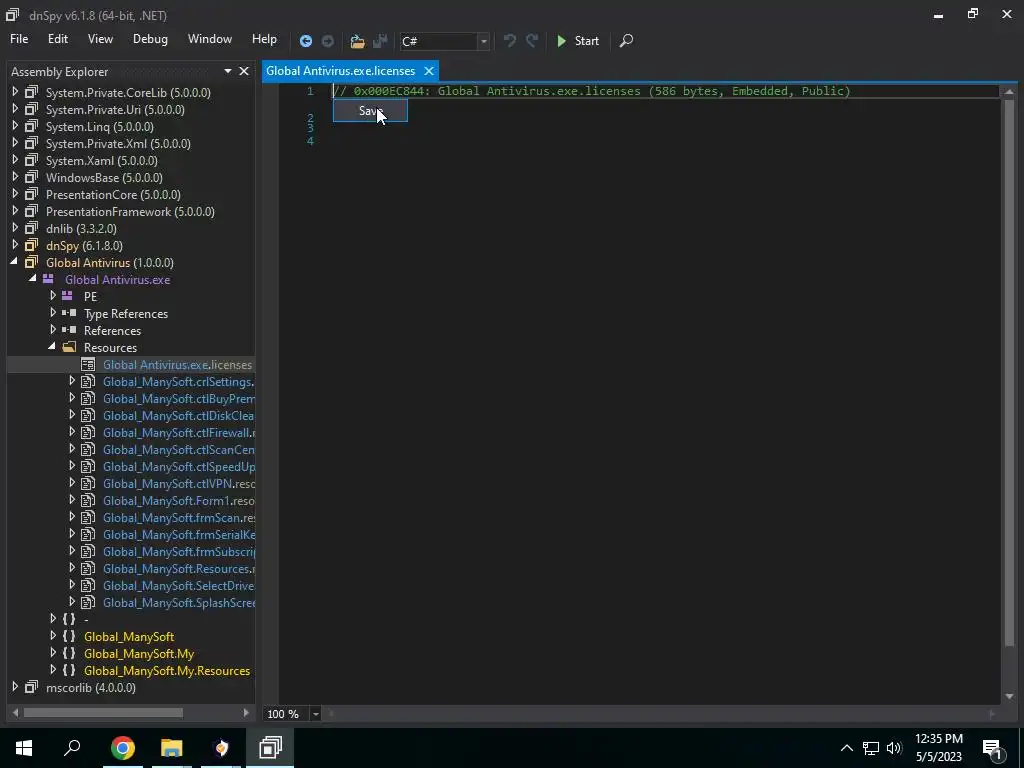Click the ctlVPN resource file icon
The width and height of the screenshot is (1024, 768).
coord(88,483)
